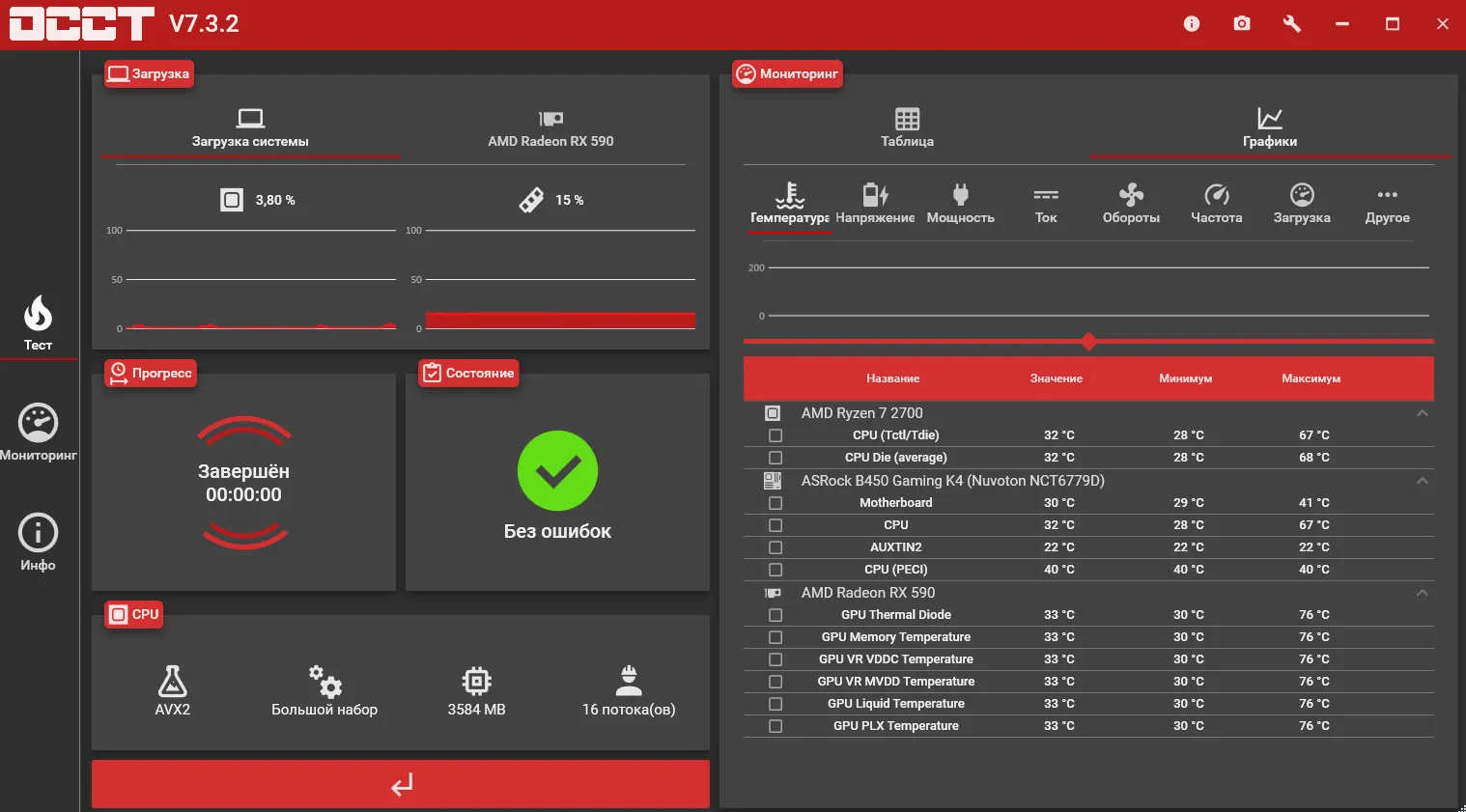Click the green Без ошибок check icon
Image resolution: width=1466 pixels, height=812 pixels.
coord(557,470)
